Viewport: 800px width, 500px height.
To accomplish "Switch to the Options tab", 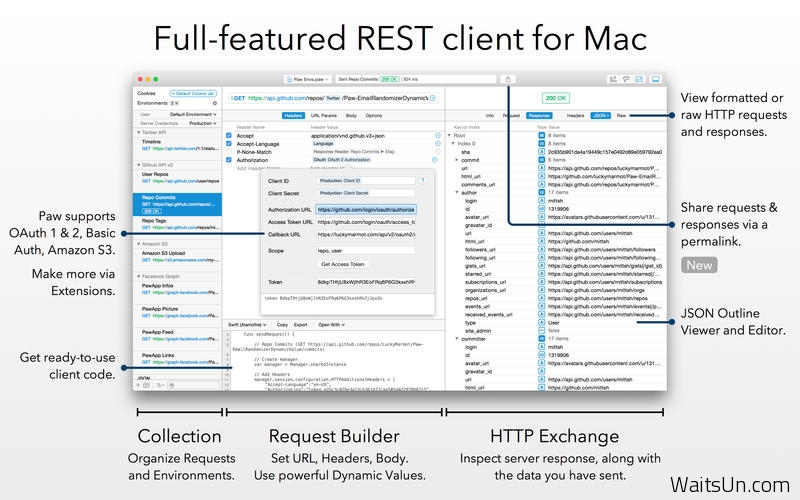I will (x=373, y=116).
